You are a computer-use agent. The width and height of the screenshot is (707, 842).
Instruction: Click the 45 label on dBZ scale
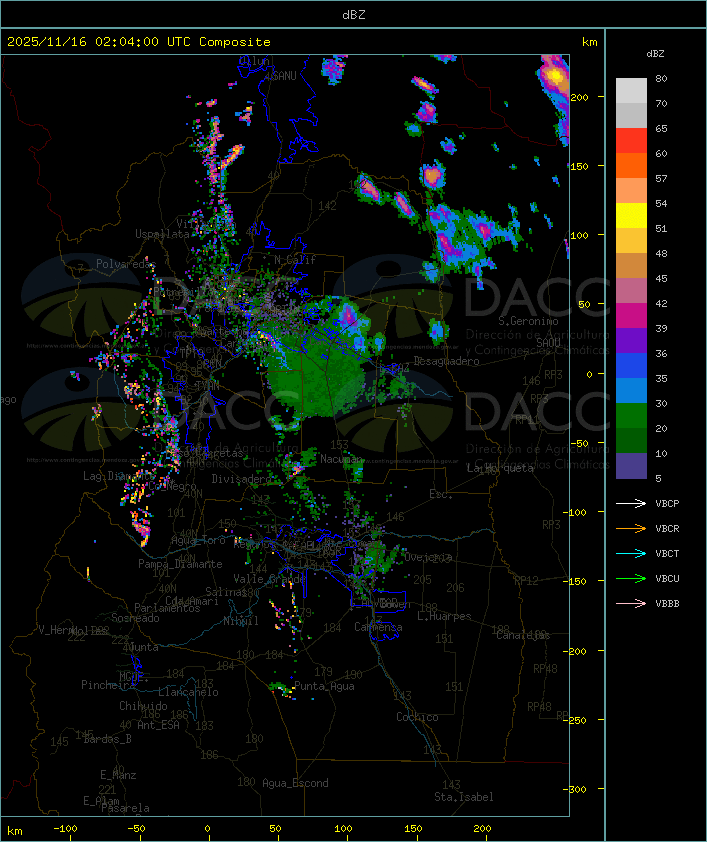[661, 278]
